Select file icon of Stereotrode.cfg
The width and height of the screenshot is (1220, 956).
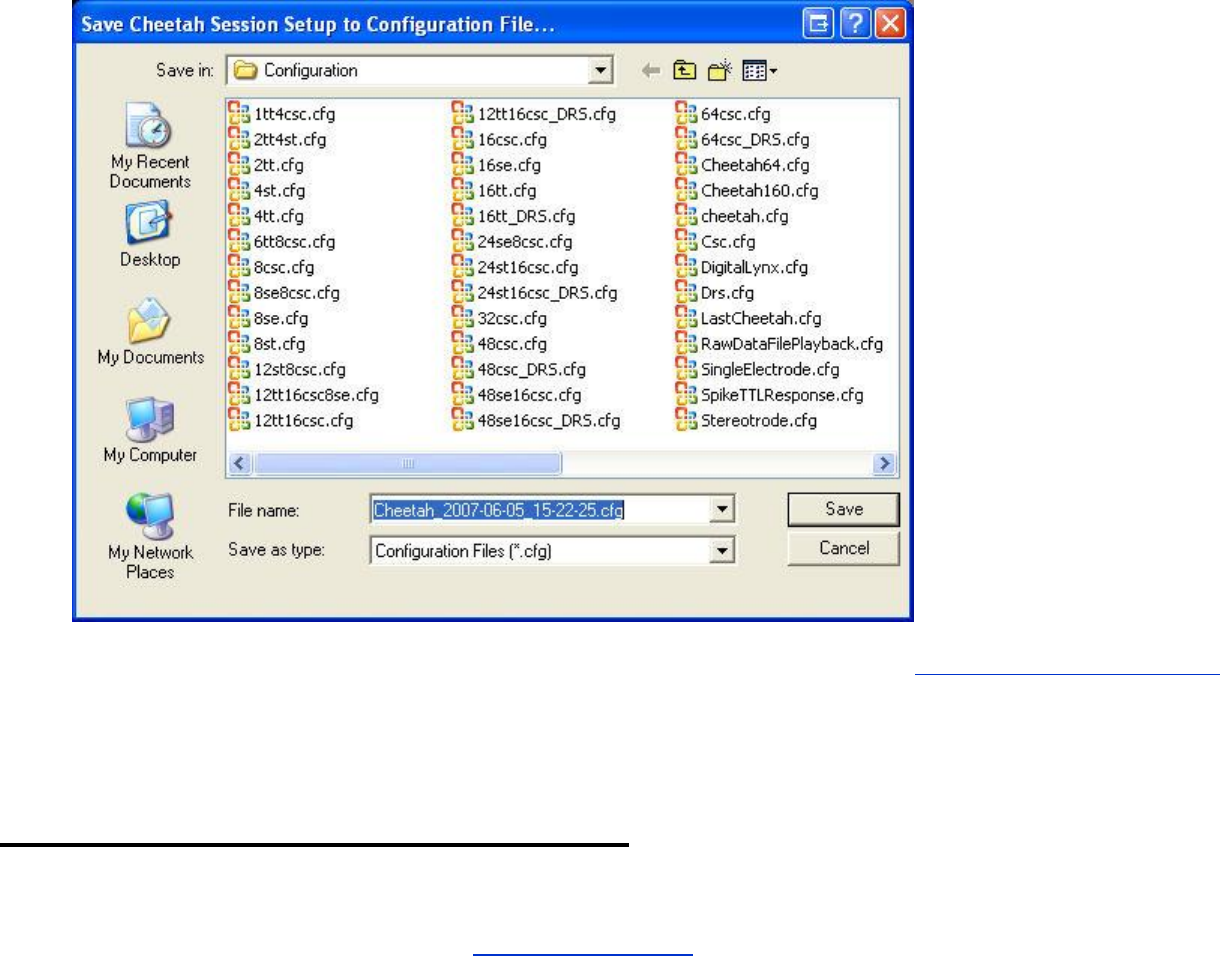tap(686, 420)
